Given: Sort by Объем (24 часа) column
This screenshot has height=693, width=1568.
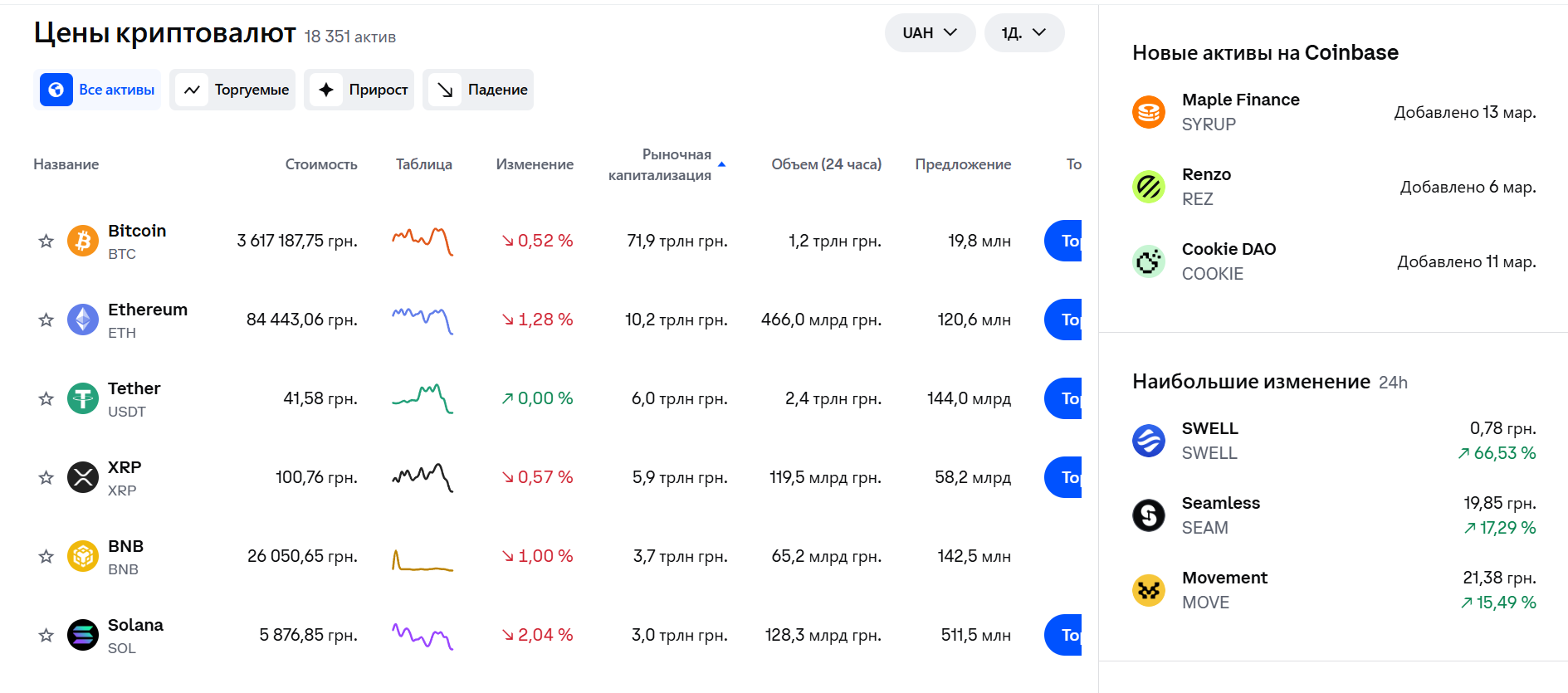Looking at the screenshot, I should pos(826,164).
